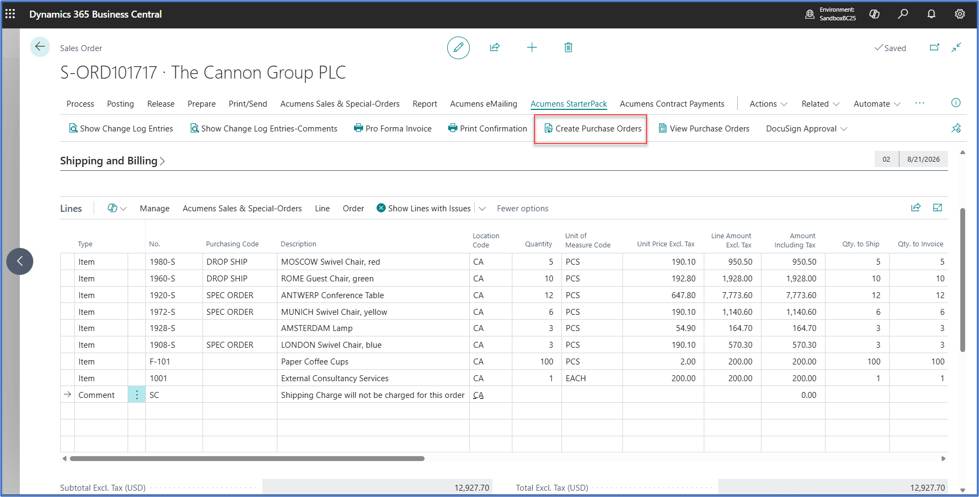Click Line menu in Lines toolbar
Image resolution: width=979 pixels, height=497 pixels.
322,209
